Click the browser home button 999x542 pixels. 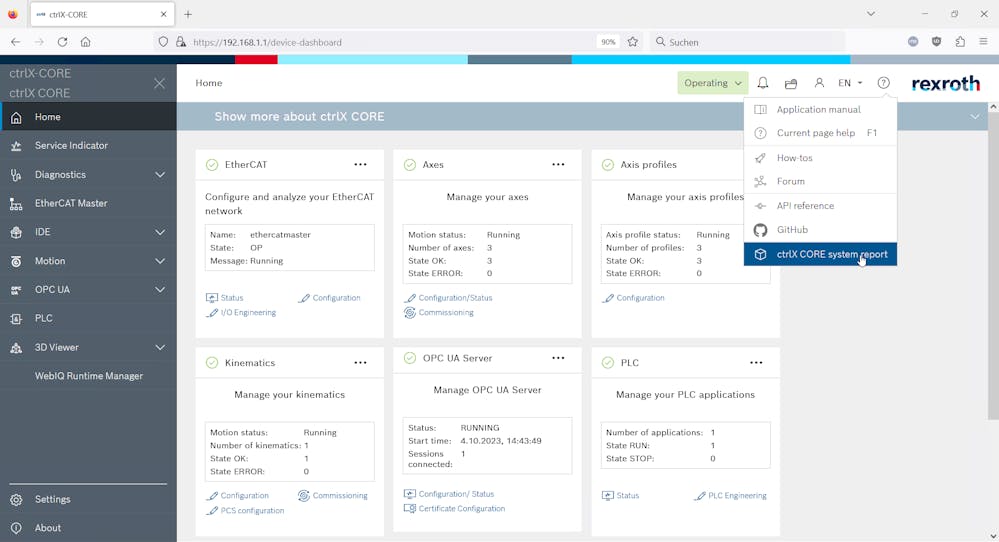point(85,42)
